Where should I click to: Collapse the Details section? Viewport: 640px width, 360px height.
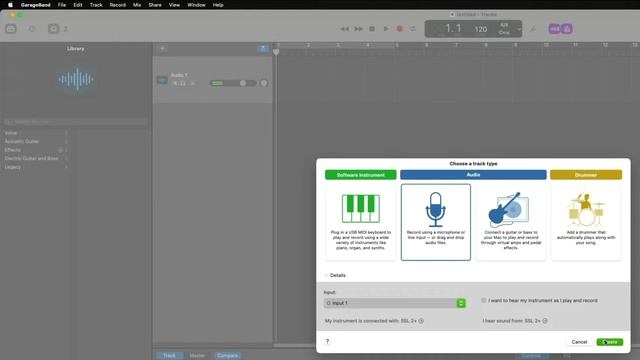click(x=326, y=275)
